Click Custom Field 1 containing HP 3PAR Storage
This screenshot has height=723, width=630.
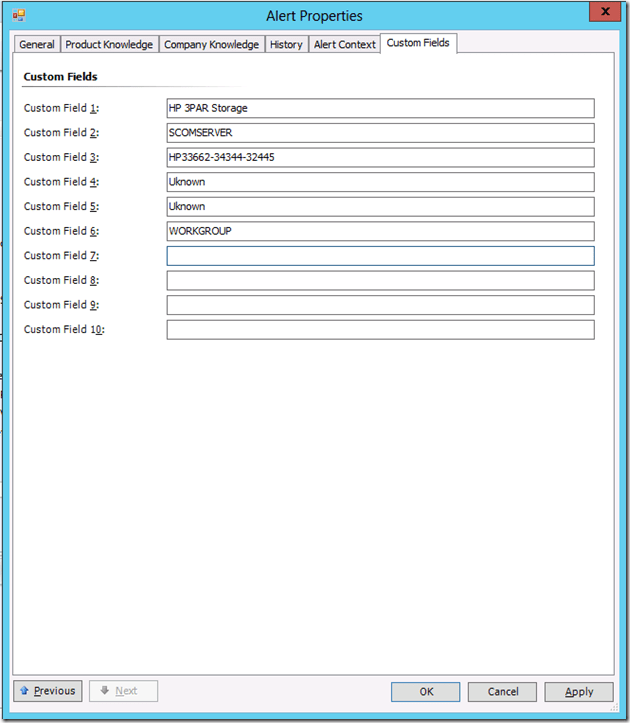[380, 108]
